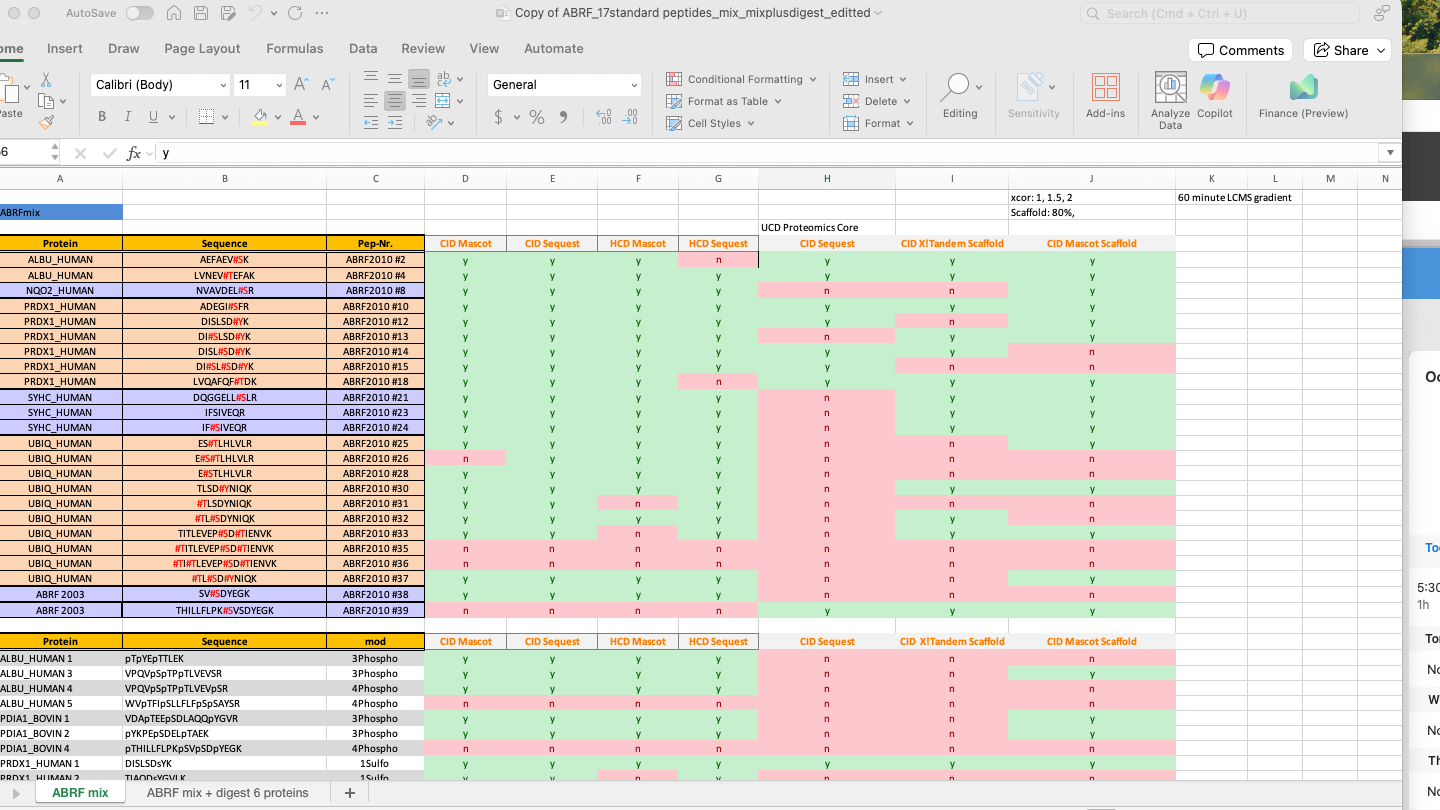
Task: Toggle Bold formatting
Action: tap(102, 117)
